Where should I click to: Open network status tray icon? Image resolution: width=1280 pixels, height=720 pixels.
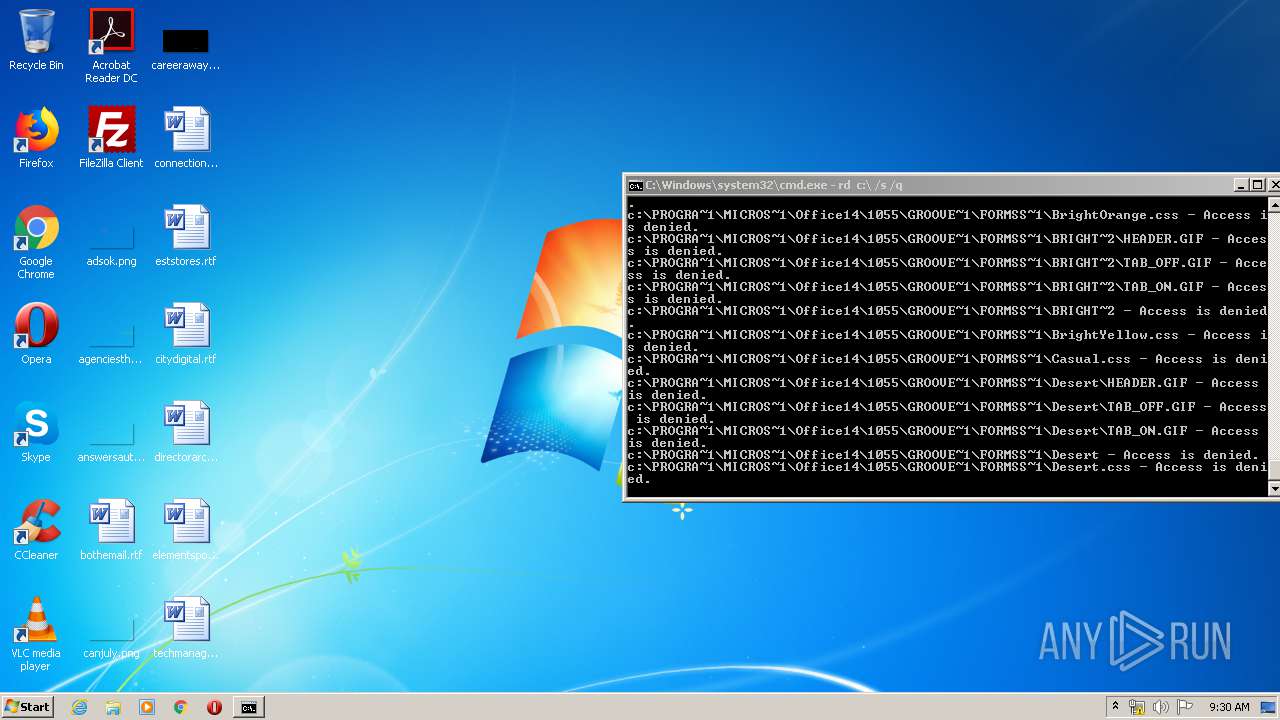(1137, 707)
